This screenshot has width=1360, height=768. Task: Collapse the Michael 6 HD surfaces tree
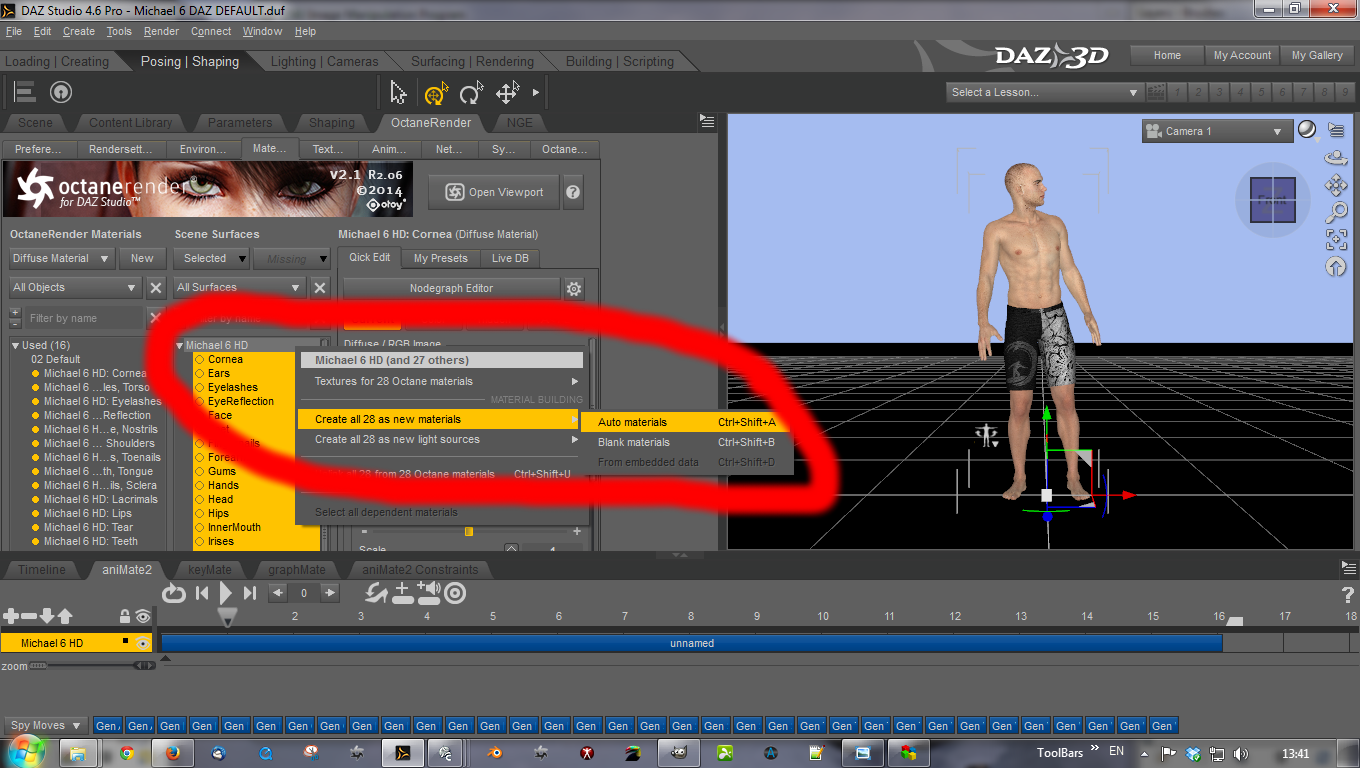point(180,346)
